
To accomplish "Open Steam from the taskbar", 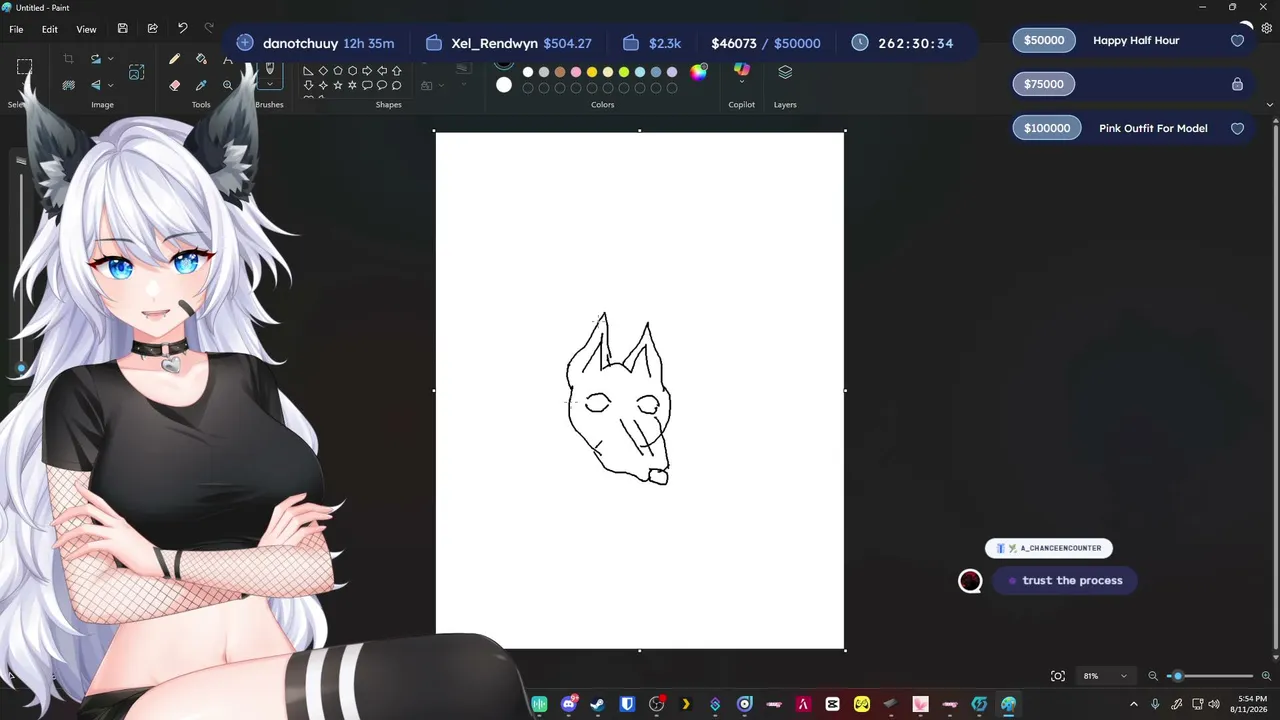I will coord(597,704).
